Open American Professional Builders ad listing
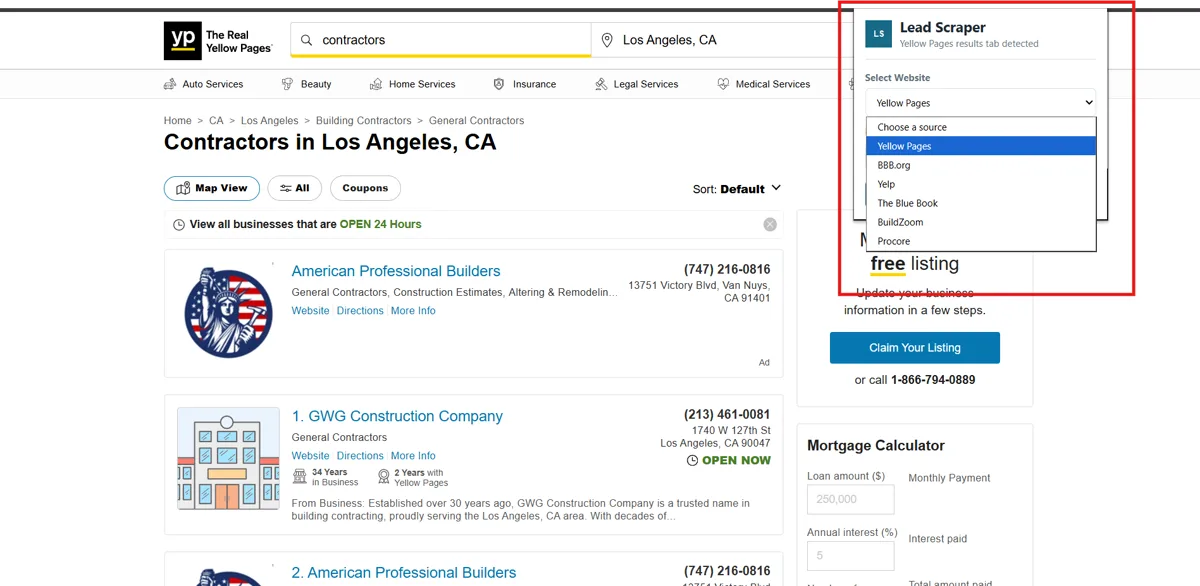The image size is (1200, 586). [x=396, y=271]
